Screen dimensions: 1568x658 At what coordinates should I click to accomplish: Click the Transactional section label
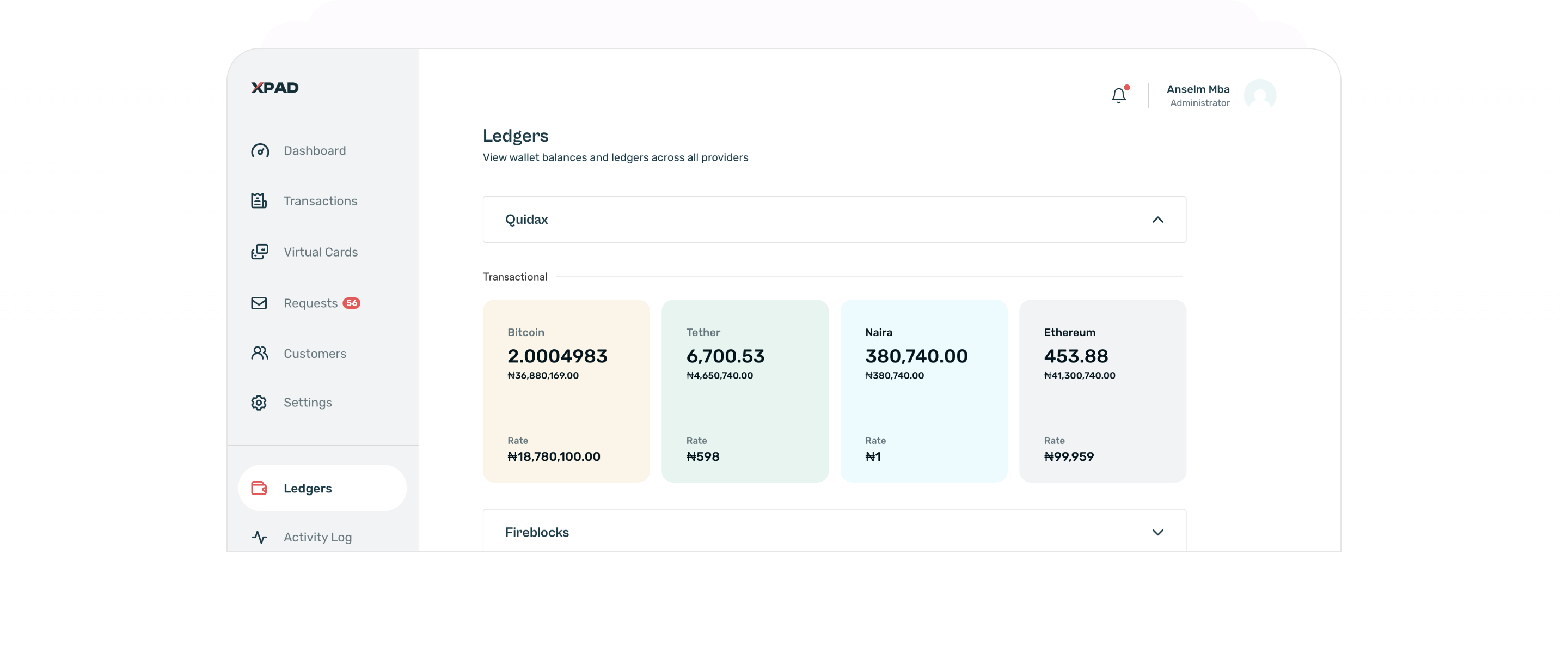tap(515, 277)
